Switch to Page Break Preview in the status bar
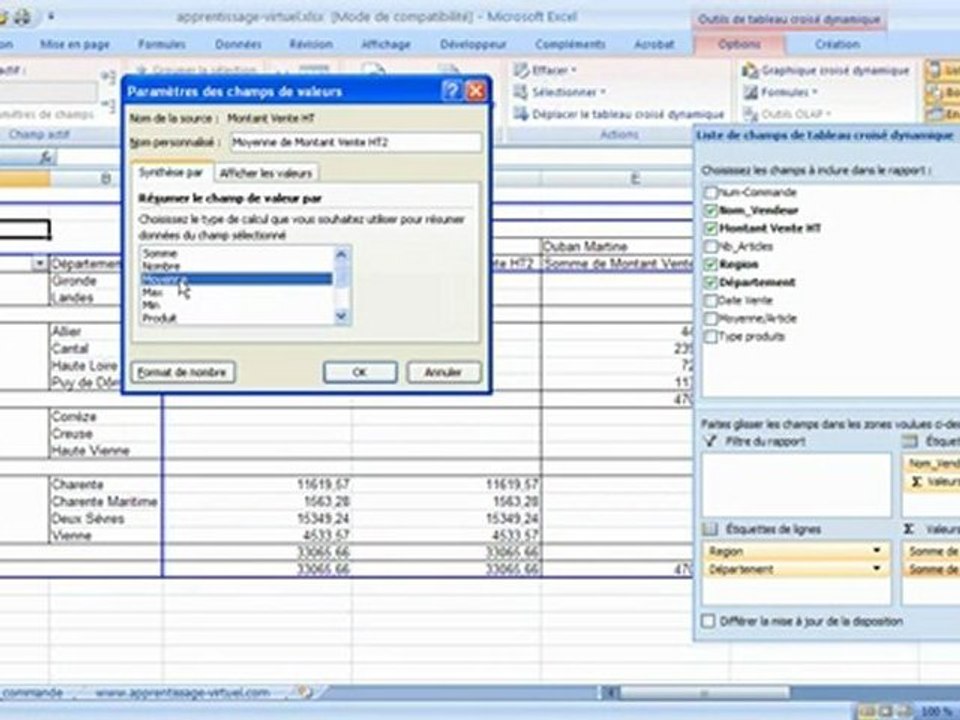 [x=902, y=711]
